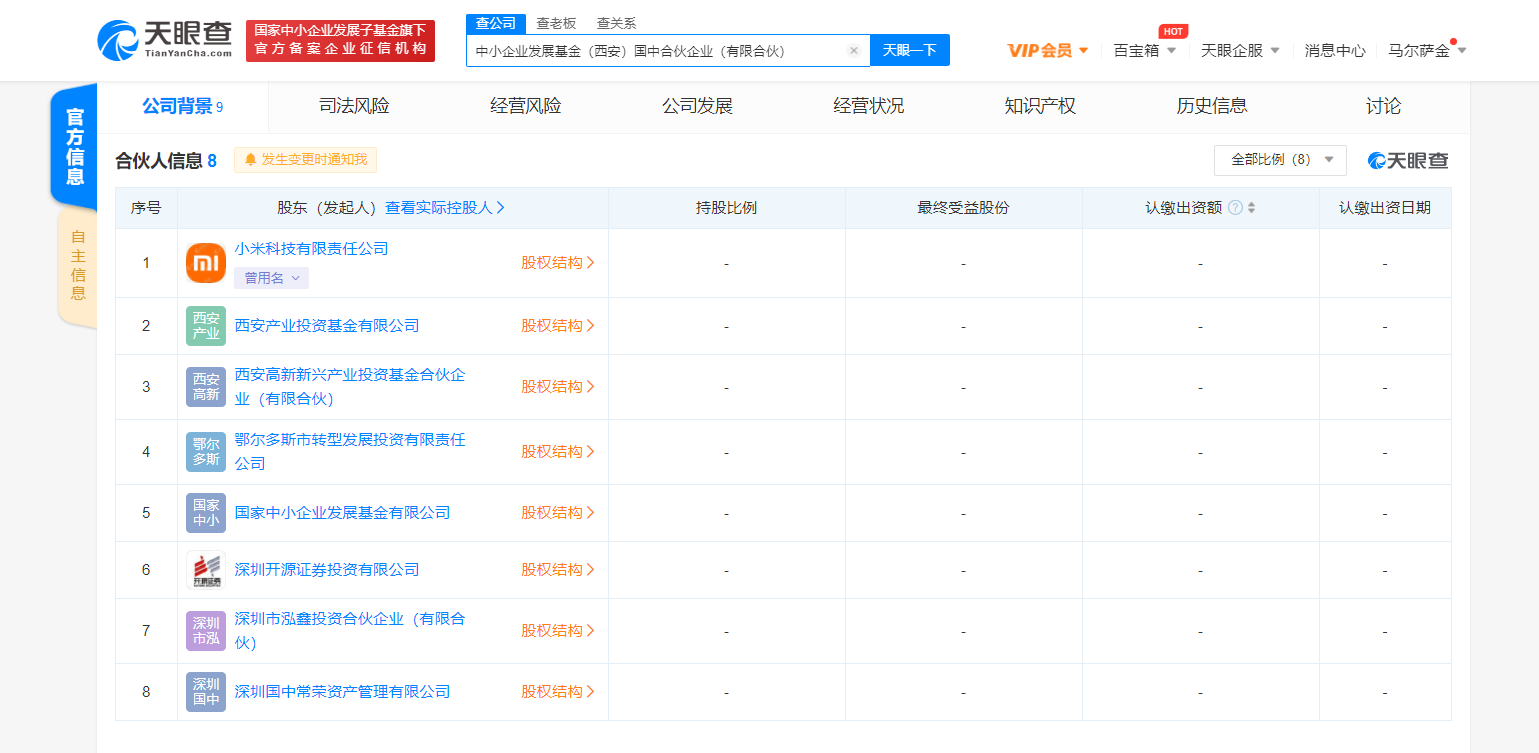View 股权结构 for 鄂尔多斯市转型发展
Viewport: 1539px width, 753px height.
[558, 452]
